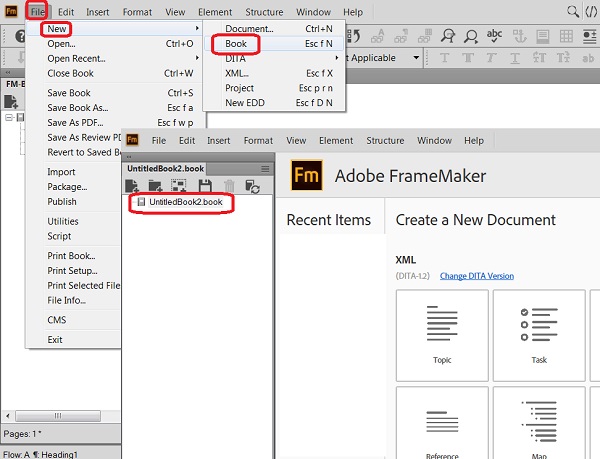The height and width of the screenshot is (459, 600).
Task: Toggle the code view brackets icon
Action: coord(591,11)
